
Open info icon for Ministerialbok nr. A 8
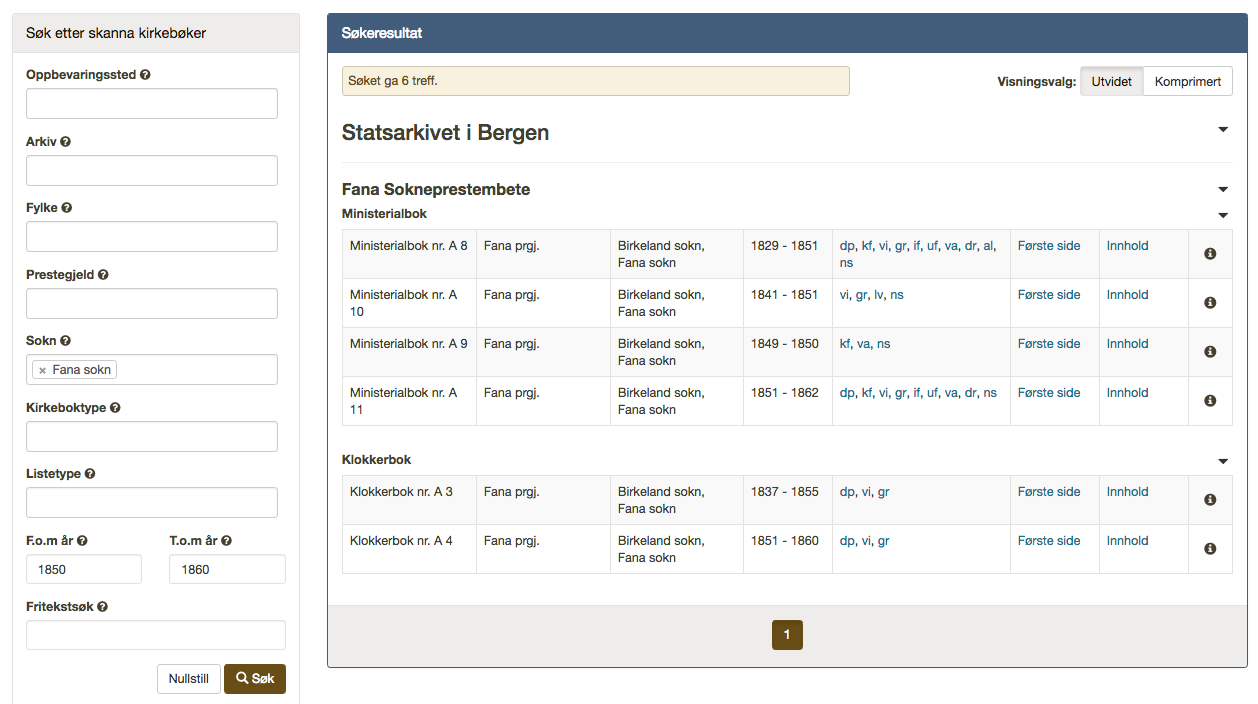pyautogui.click(x=1210, y=254)
